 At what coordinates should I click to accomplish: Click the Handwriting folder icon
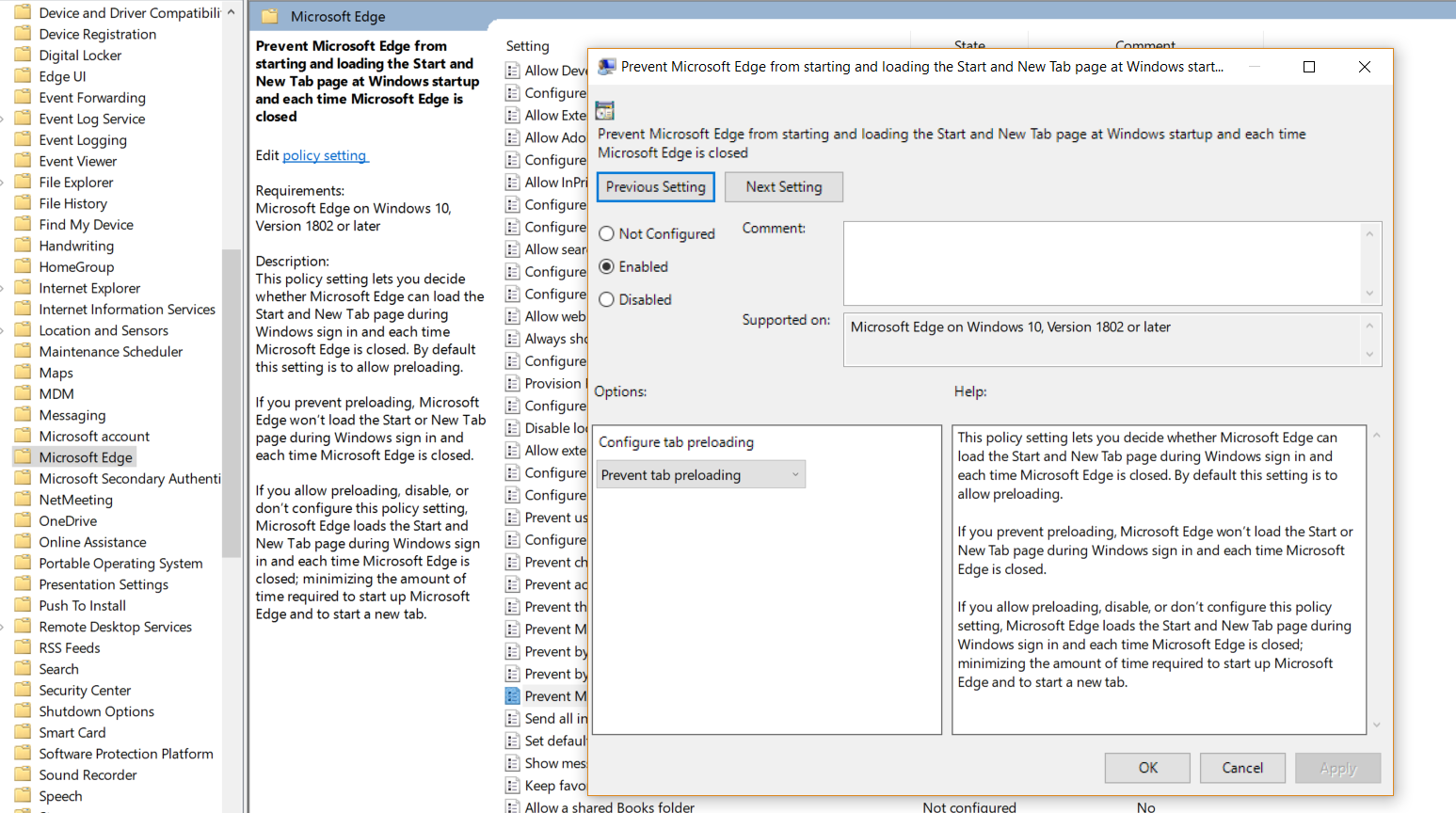pyautogui.click(x=24, y=246)
